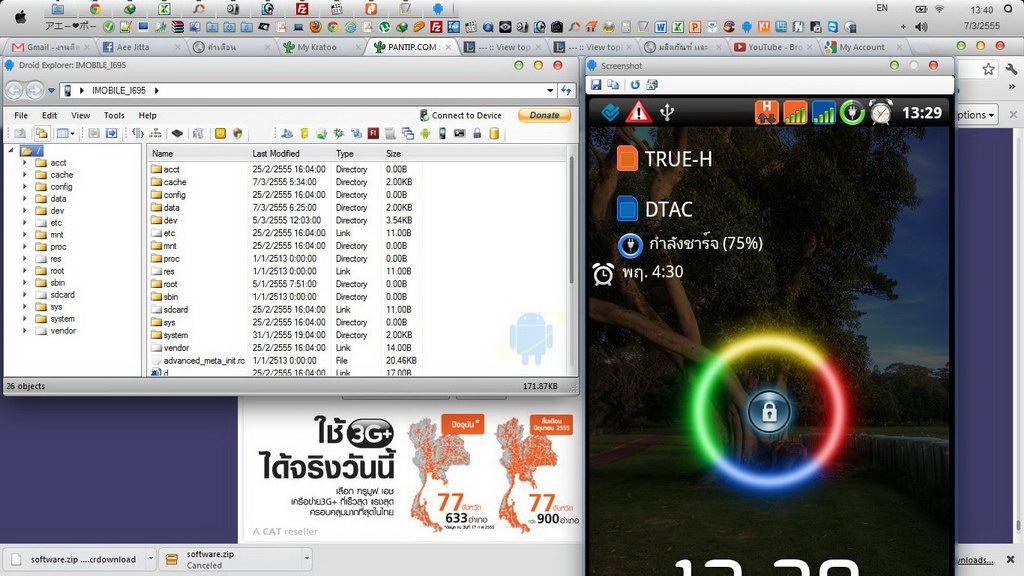The image size is (1024, 576).
Task: Click the yellow package toolbar icon
Action: click(304, 133)
